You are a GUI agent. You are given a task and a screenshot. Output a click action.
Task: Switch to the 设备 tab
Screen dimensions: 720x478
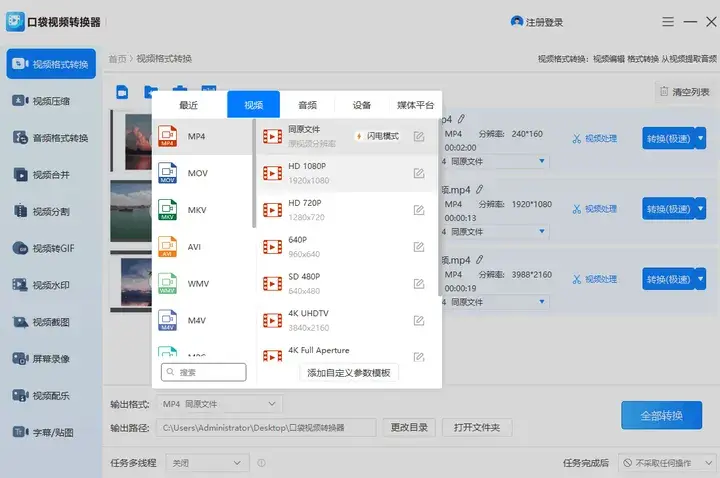click(x=361, y=105)
